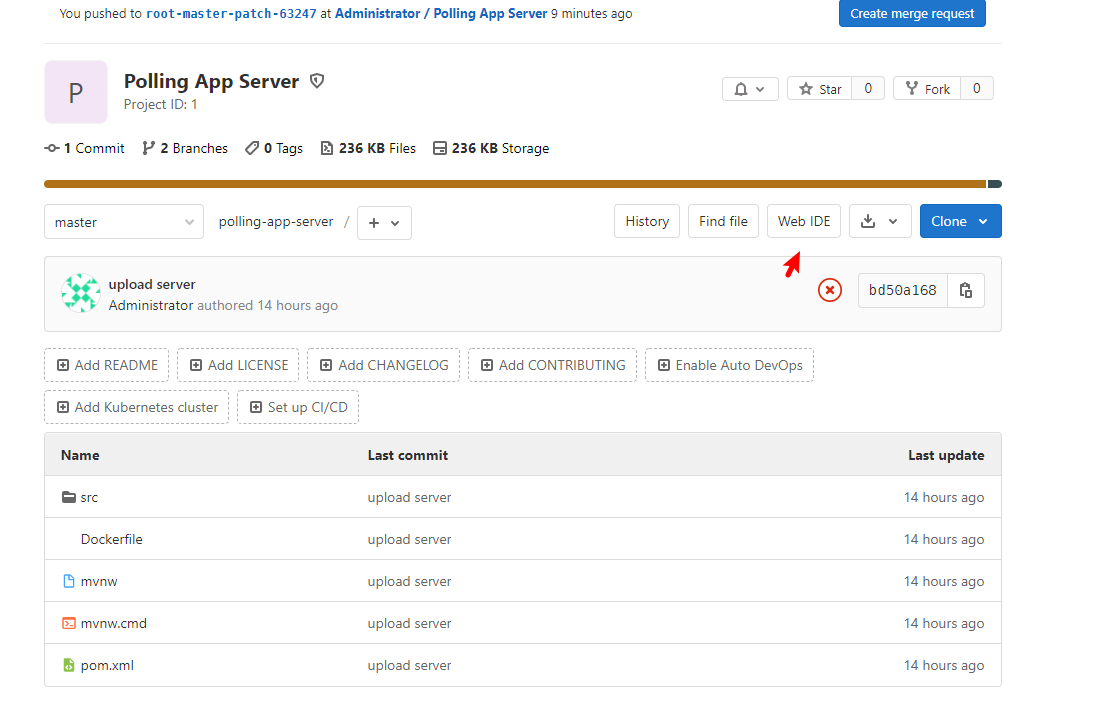Image resolution: width=1097 pixels, height=701 pixels.
Task: Open the upload server commit in src row
Action: (x=409, y=497)
